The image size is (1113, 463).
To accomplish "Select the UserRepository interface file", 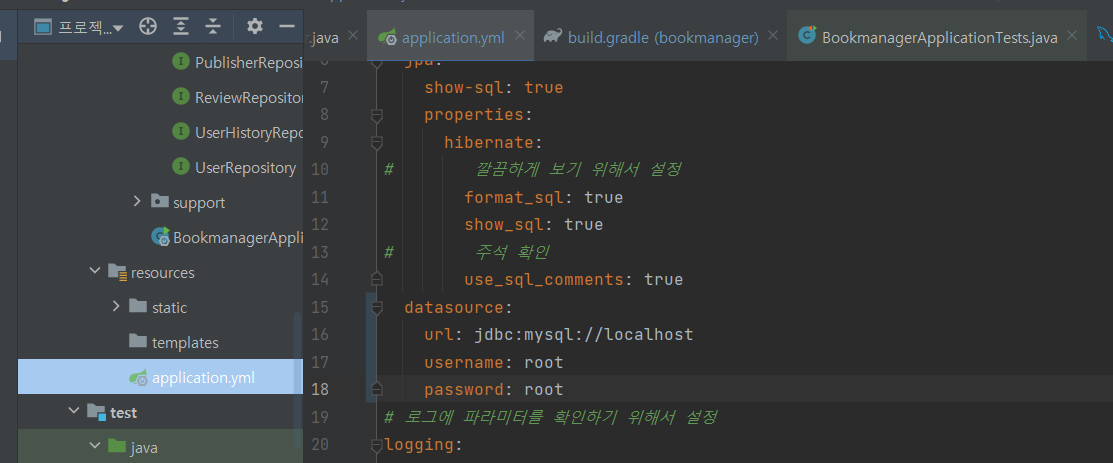I will coord(234,168).
